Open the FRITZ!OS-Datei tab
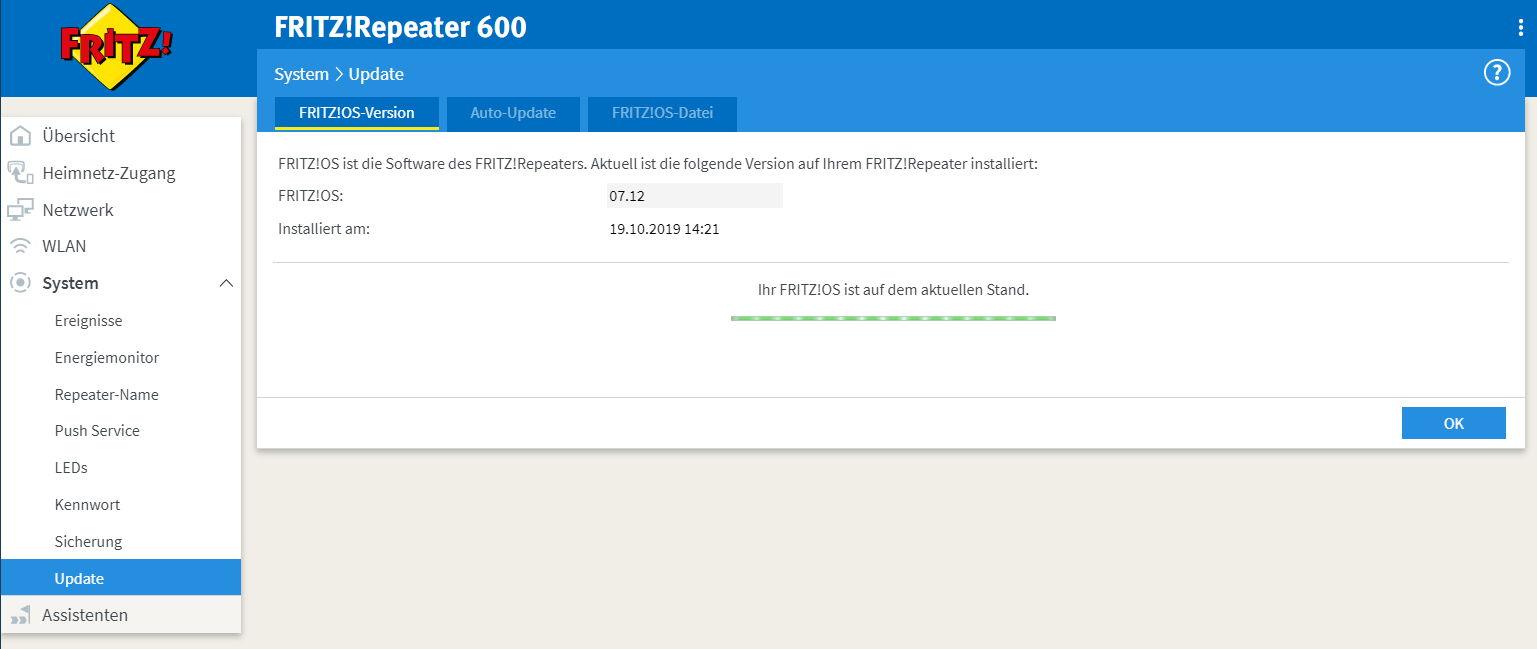This screenshot has height=649, width=1537. (x=662, y=113)
